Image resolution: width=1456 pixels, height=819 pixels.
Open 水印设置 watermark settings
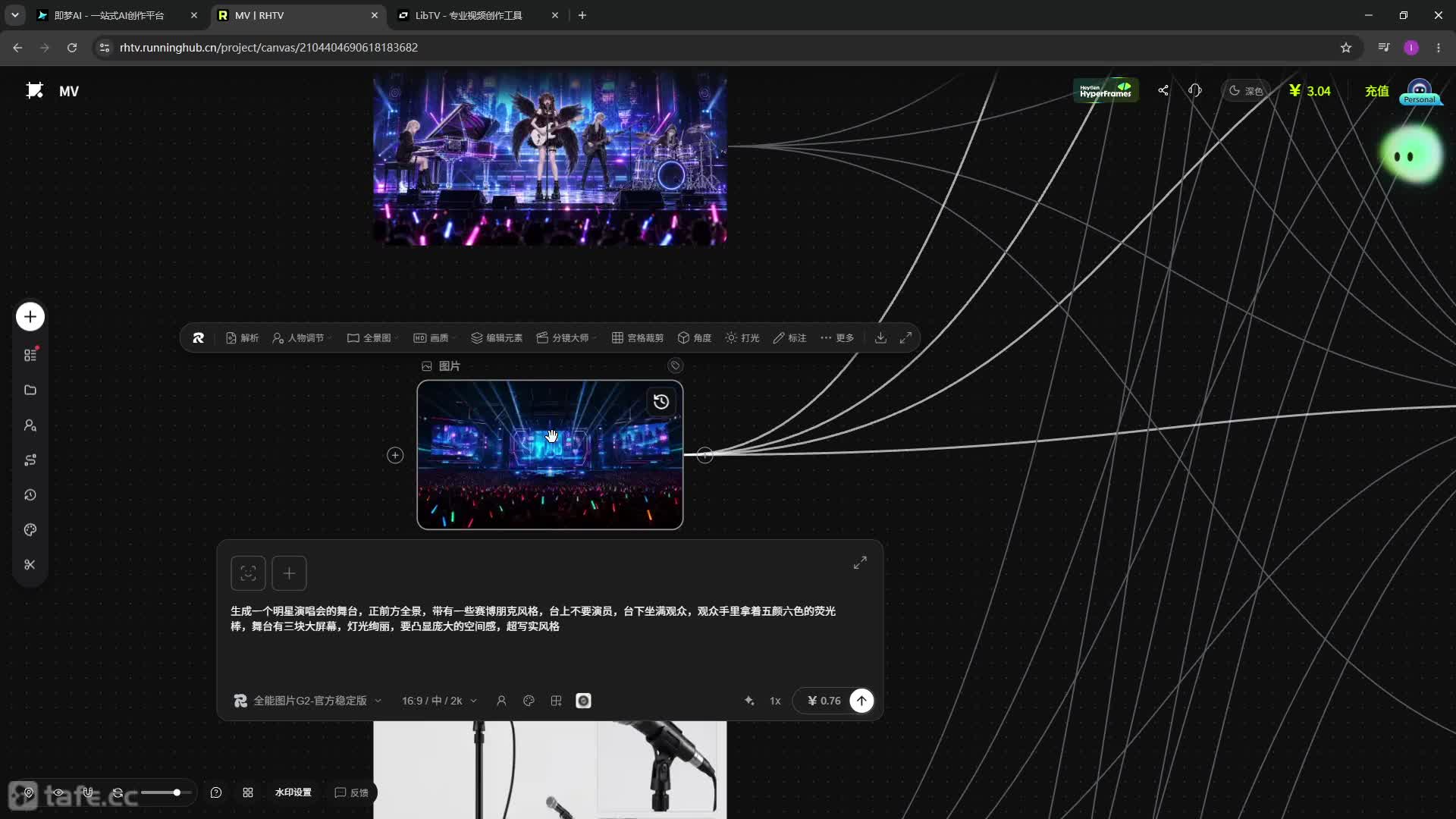293,792
